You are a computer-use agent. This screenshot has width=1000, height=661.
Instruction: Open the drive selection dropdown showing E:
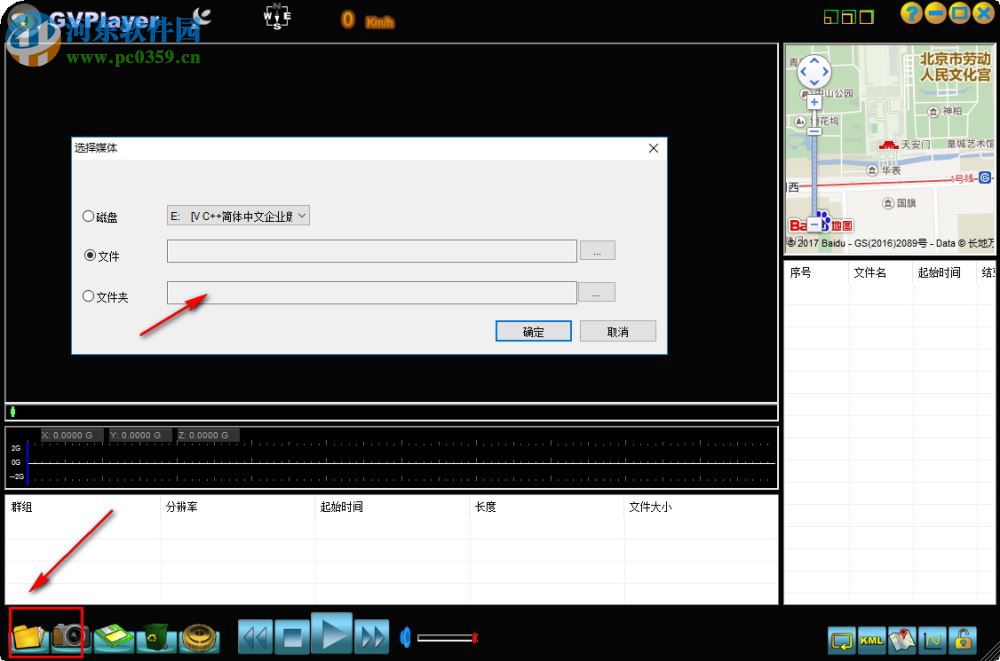(237, 215)
